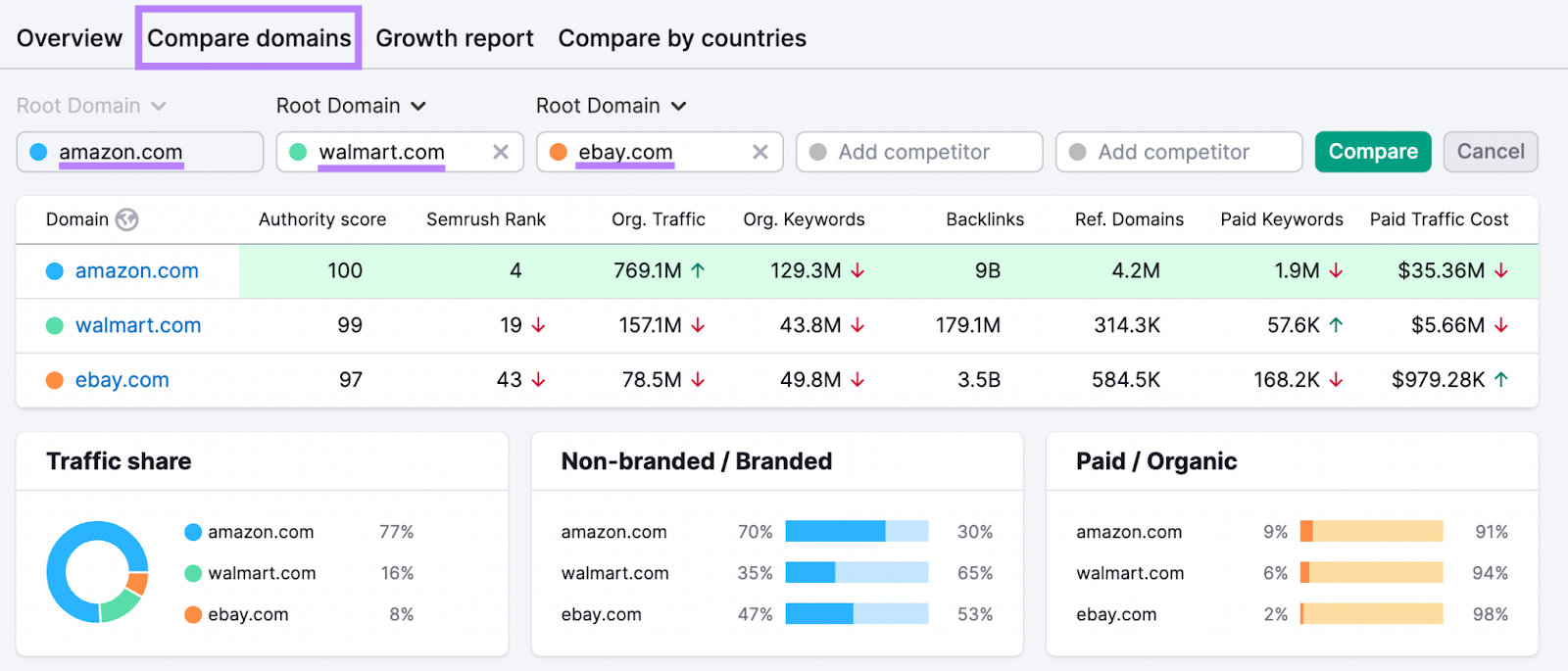1568x671 pixels.
Task: Click red down arrow beside $5.66M cost
Action: tap(1501, 325)
